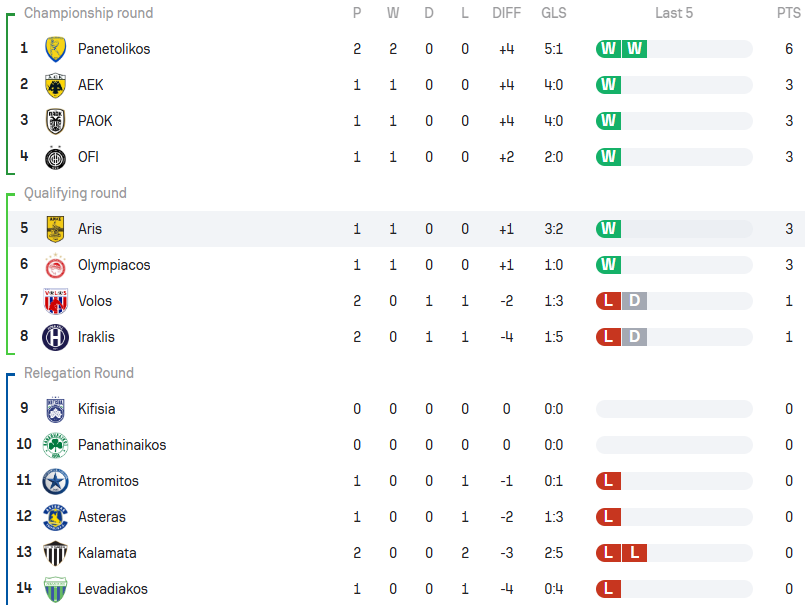Click Kalamata's first L result badge
This screenshot has height=605, width=805.
(x=608, y=553)
